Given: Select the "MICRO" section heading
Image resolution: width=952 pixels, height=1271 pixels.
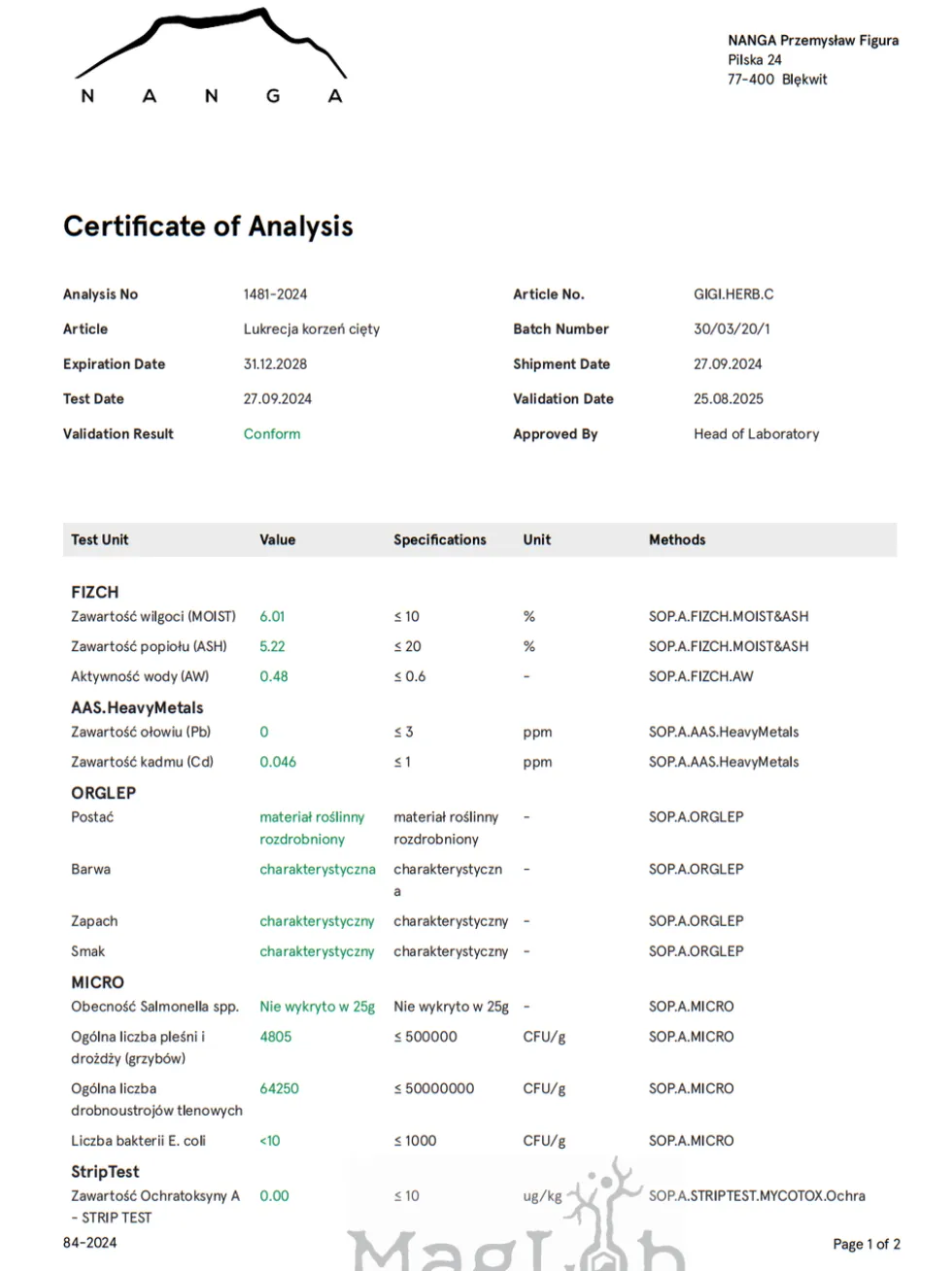Looking at the screenshot, I should (x=97, y=983).
